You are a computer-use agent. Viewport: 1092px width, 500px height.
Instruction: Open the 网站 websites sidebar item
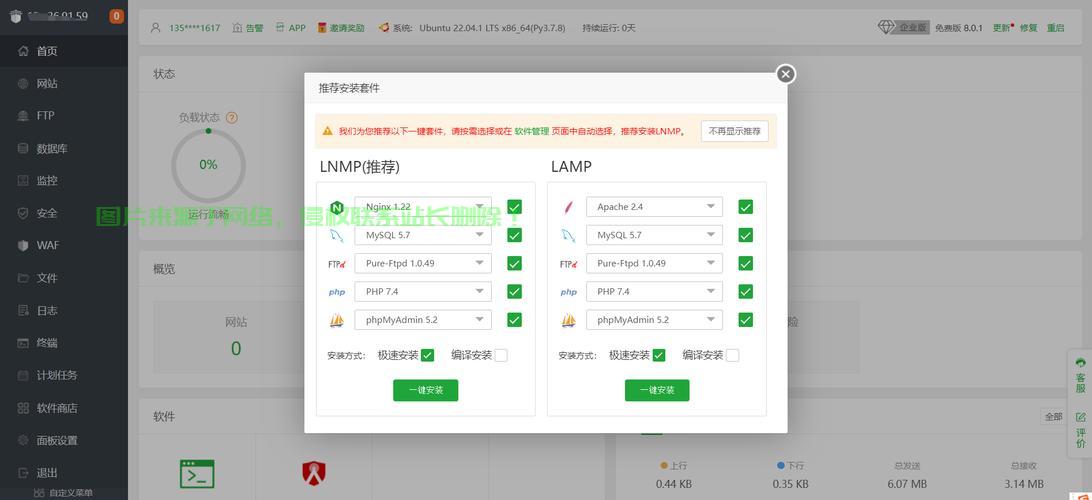(x=63, y=84)
